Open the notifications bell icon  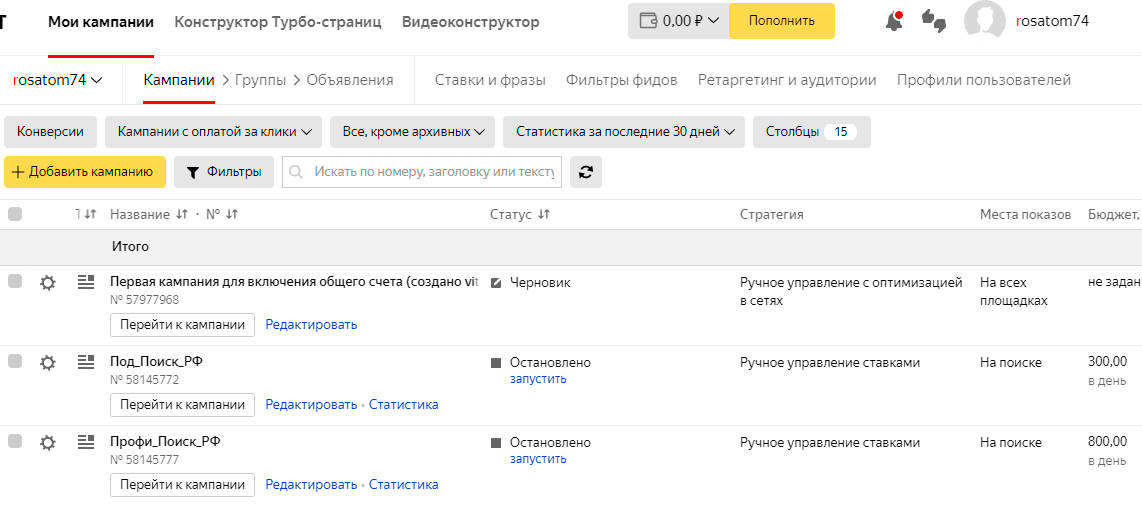[x=894, y=21]
